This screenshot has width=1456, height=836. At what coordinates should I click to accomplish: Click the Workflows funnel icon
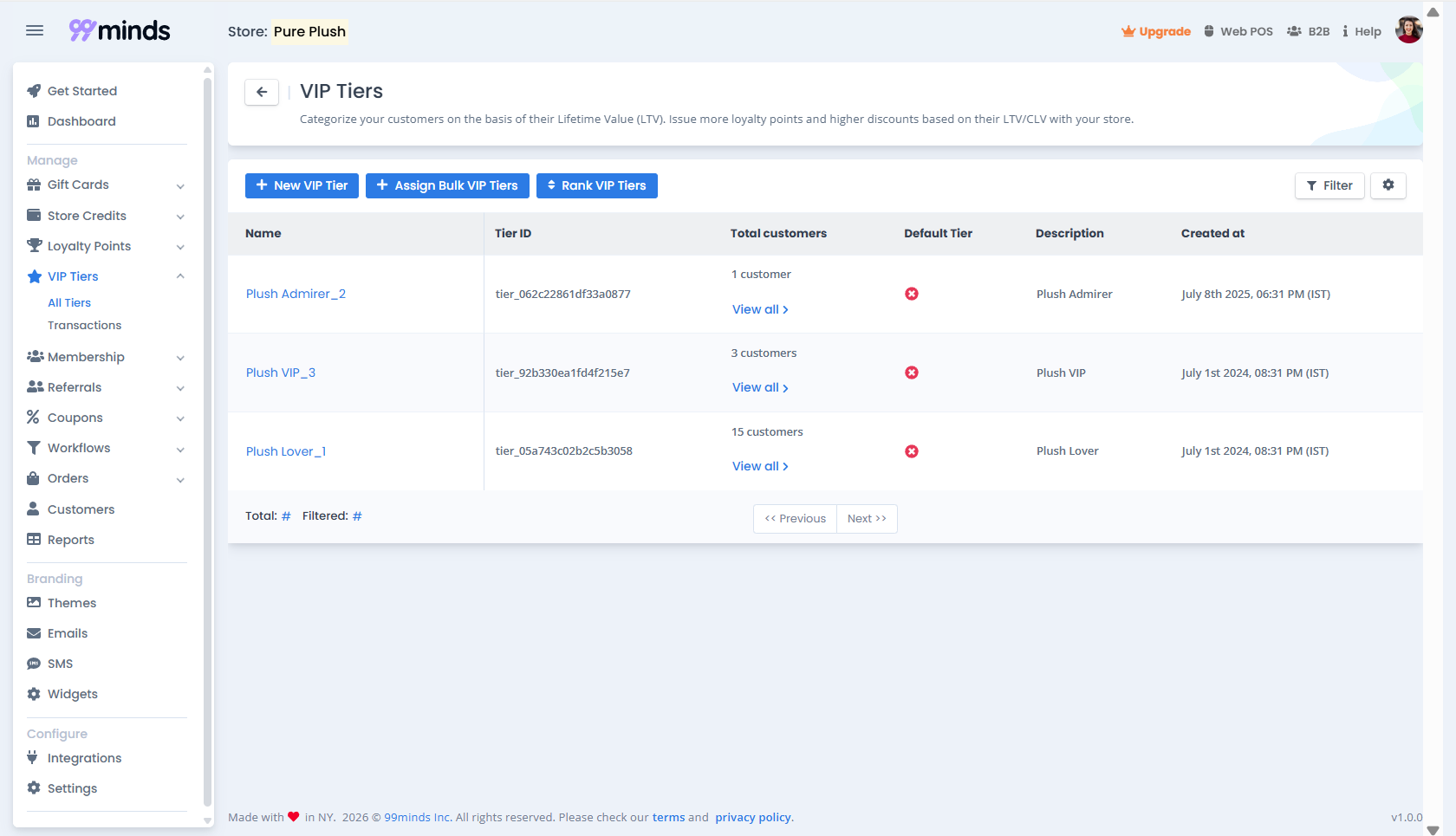34,448
